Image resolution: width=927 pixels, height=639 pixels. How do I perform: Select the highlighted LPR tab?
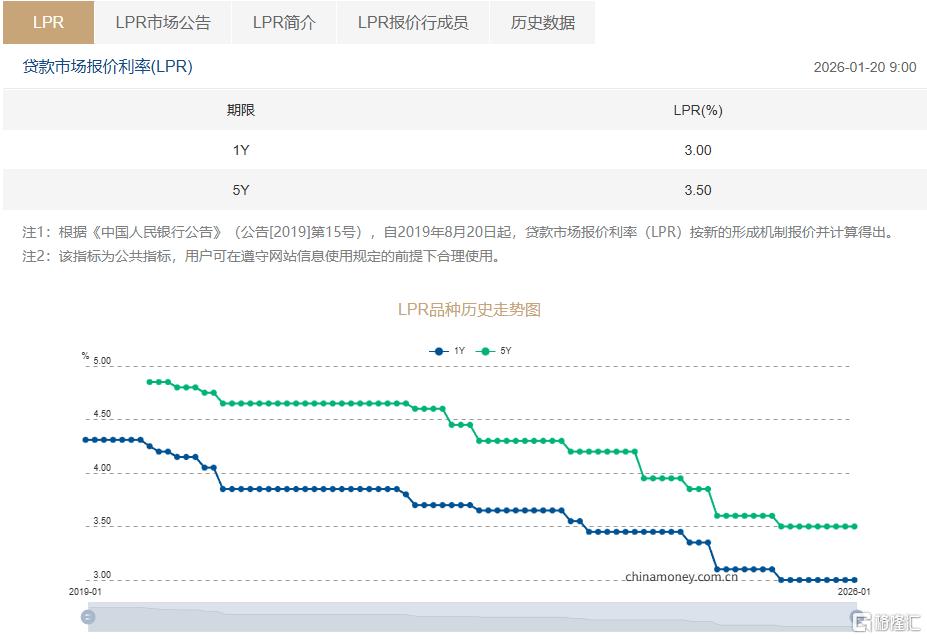click(47, 22)
